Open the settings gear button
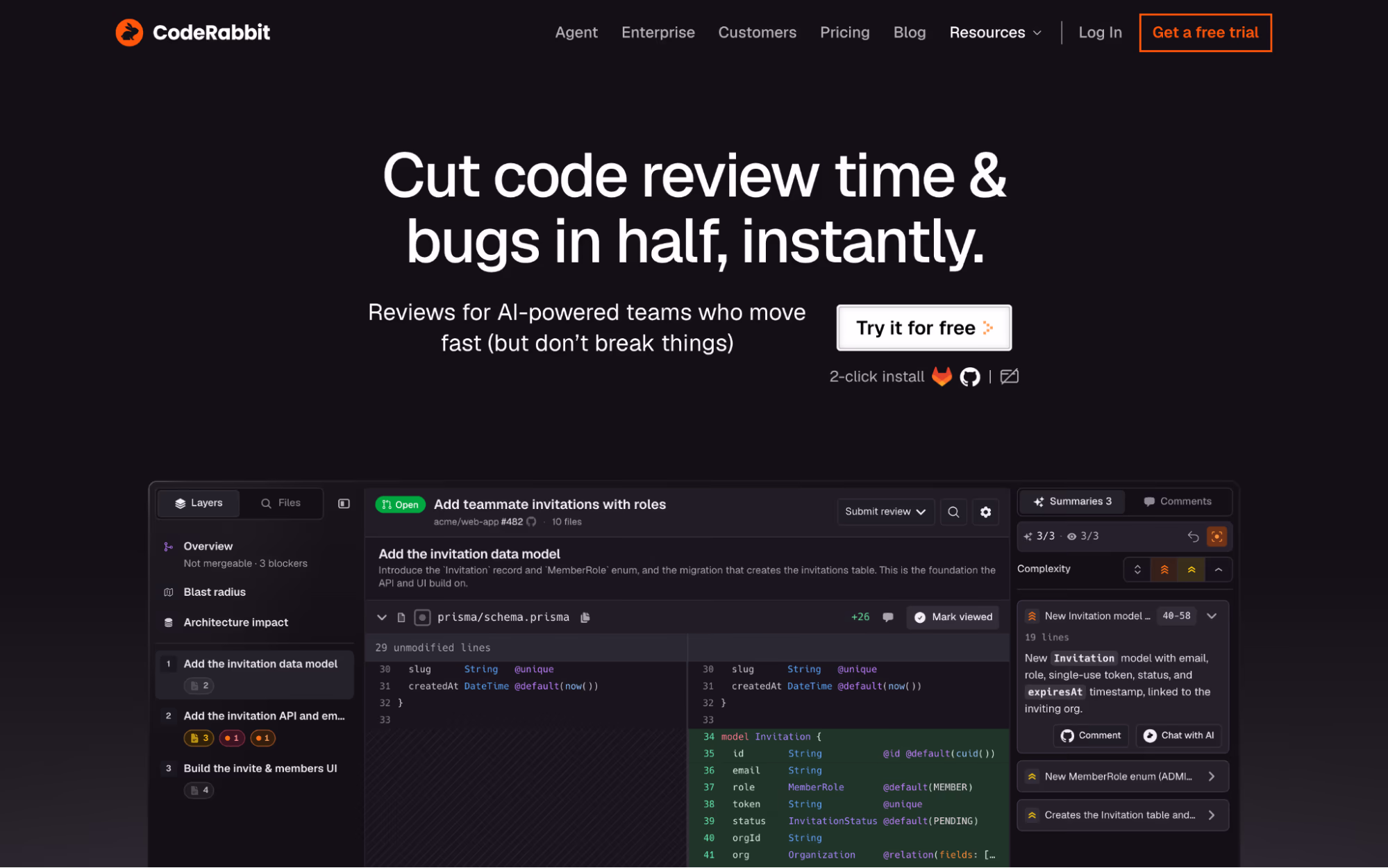Viewport: 1388px width, 868px height. click(985, 512)
